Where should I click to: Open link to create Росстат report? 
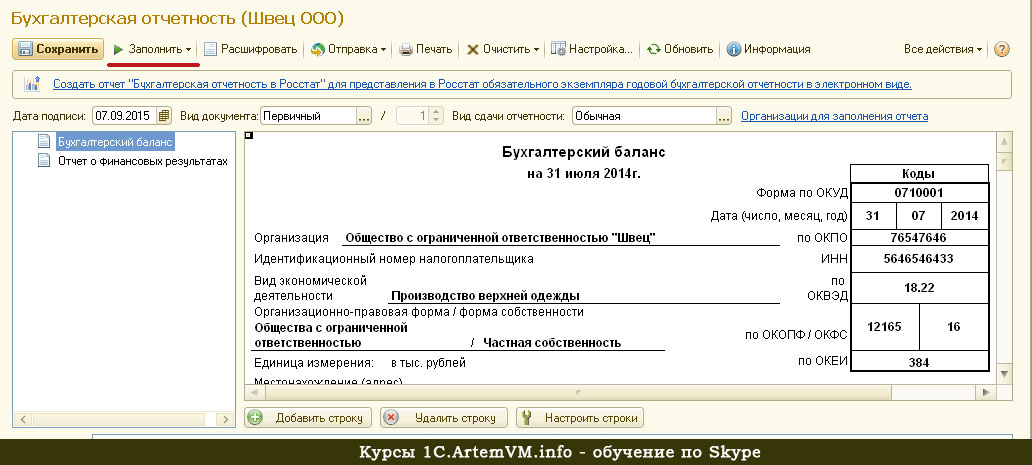tap(481, 85)
